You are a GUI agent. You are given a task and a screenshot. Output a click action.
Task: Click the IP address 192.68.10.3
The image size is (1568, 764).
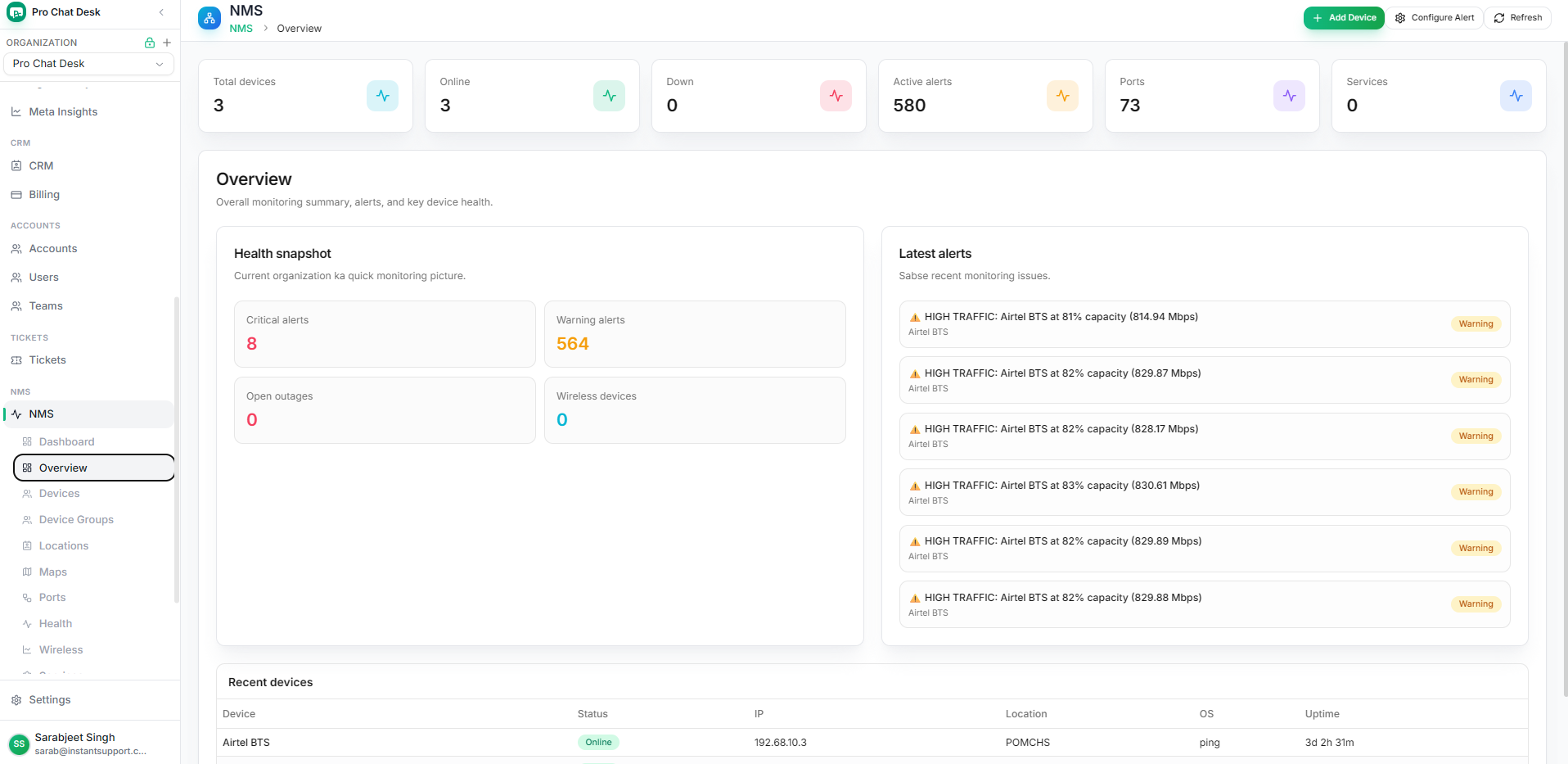click(781, 743)
